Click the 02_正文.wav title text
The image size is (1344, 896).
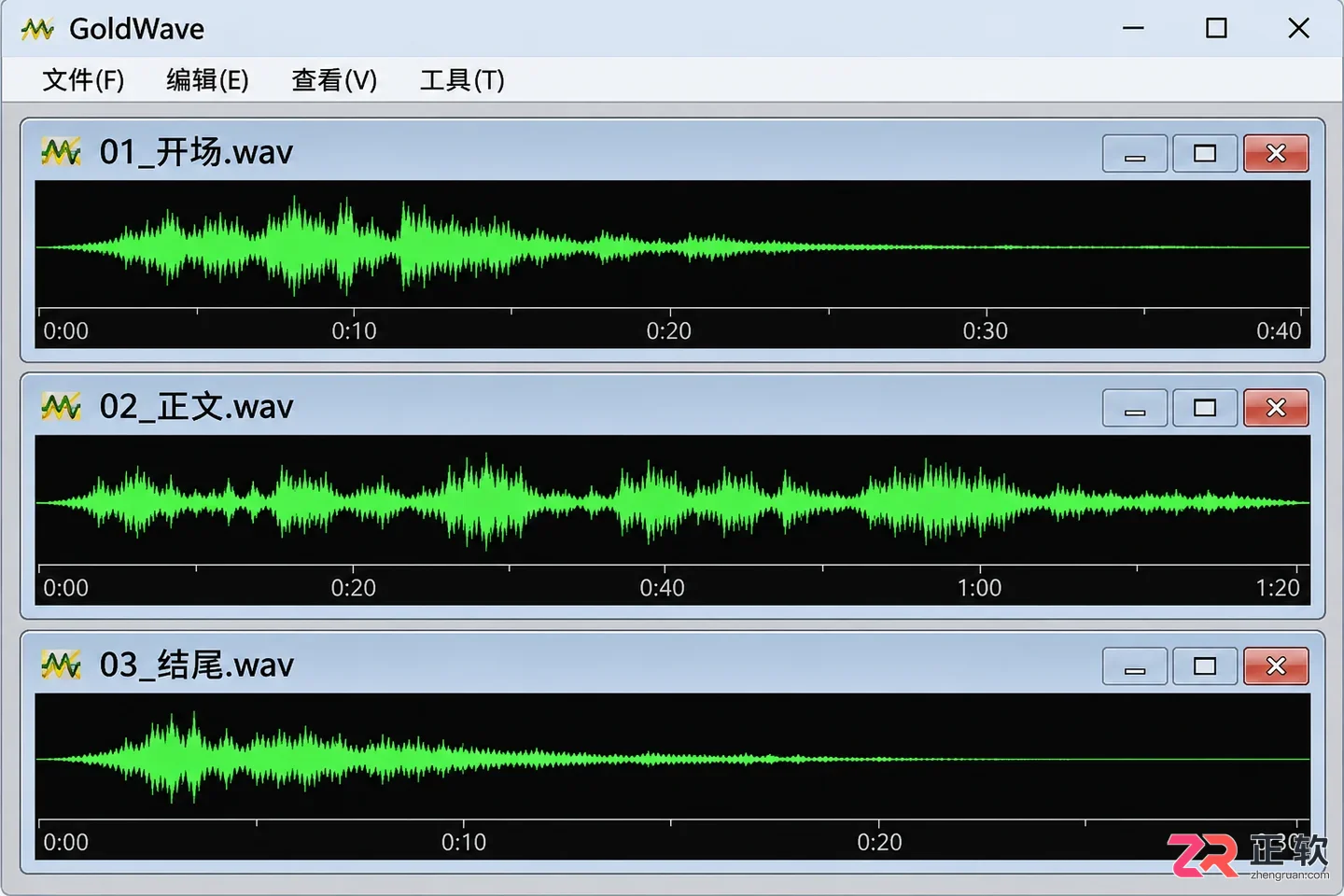[x=196, y=407]
